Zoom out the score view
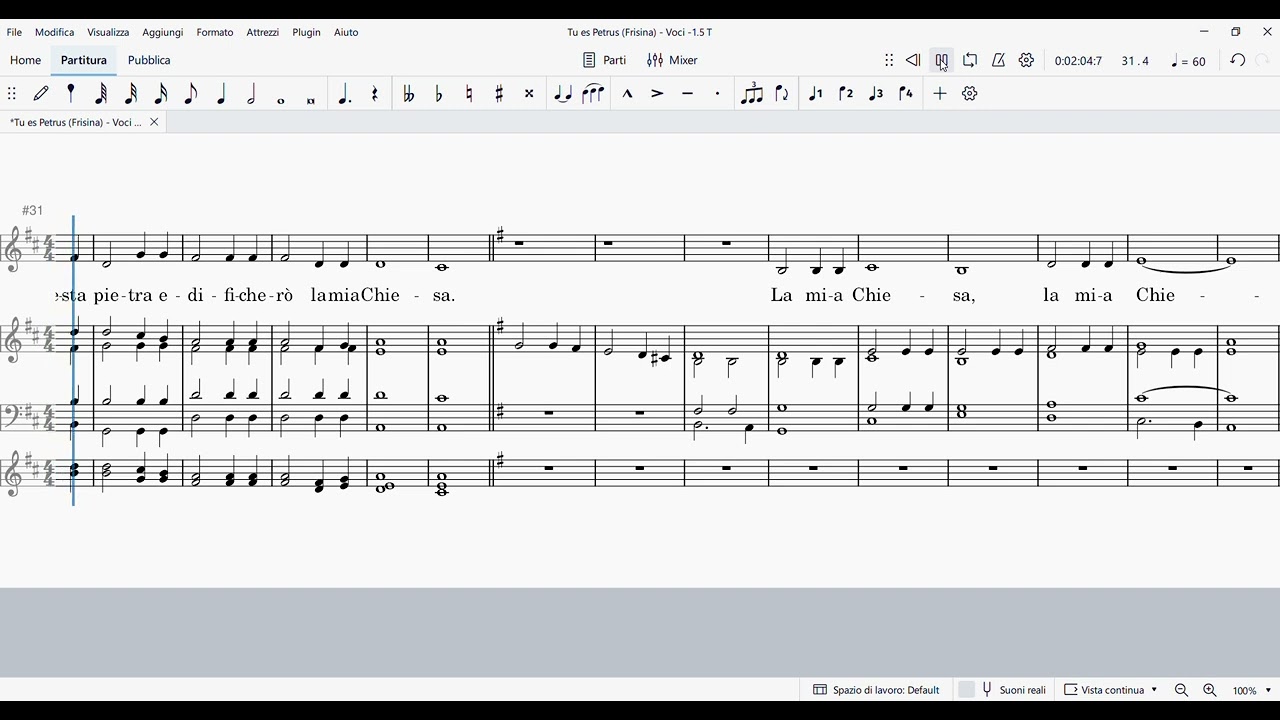 (x=1181, y=690)
